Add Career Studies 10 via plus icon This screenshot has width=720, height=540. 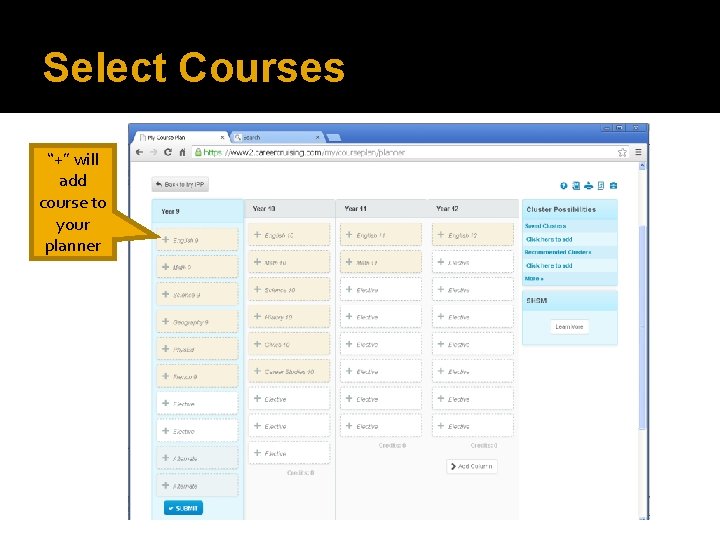click(257, 371)
